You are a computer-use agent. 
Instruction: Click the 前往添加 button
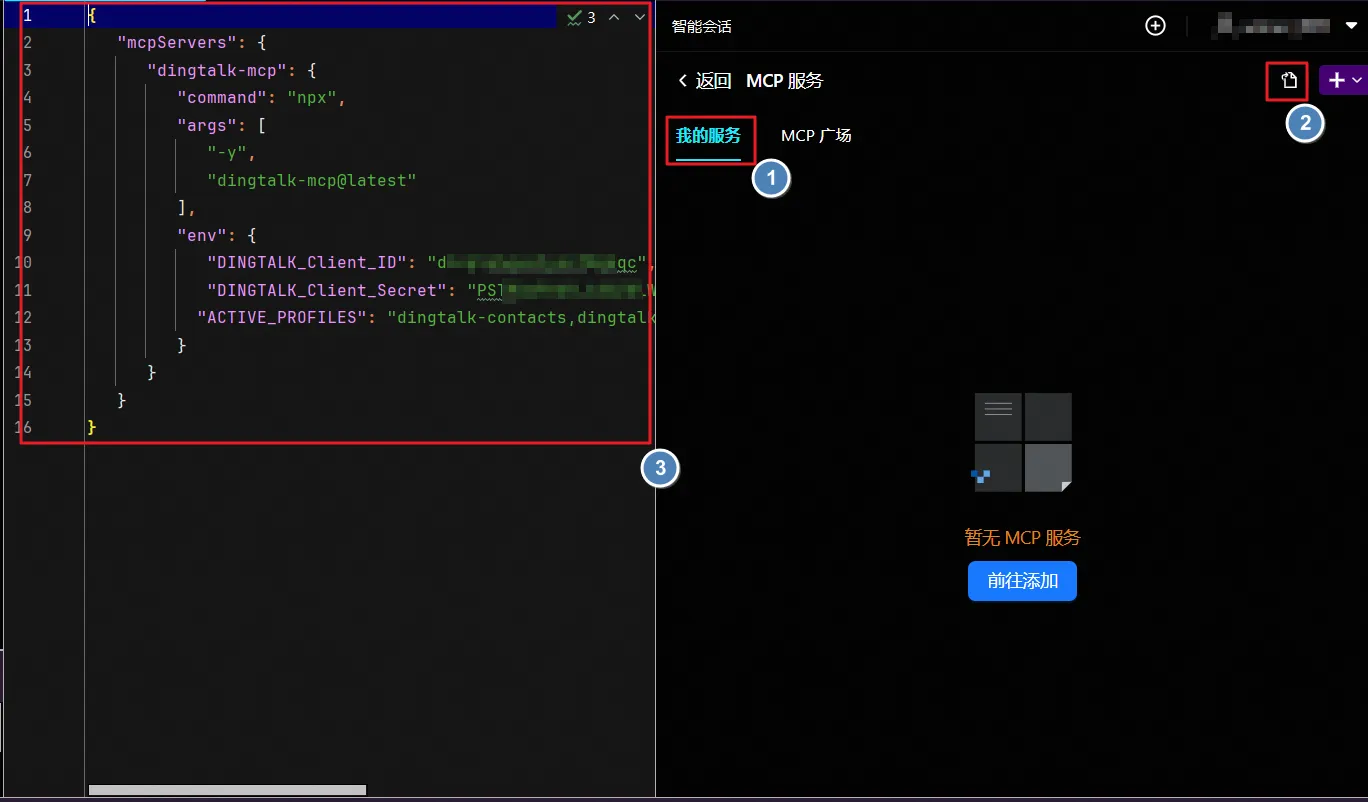(1022, 581)
